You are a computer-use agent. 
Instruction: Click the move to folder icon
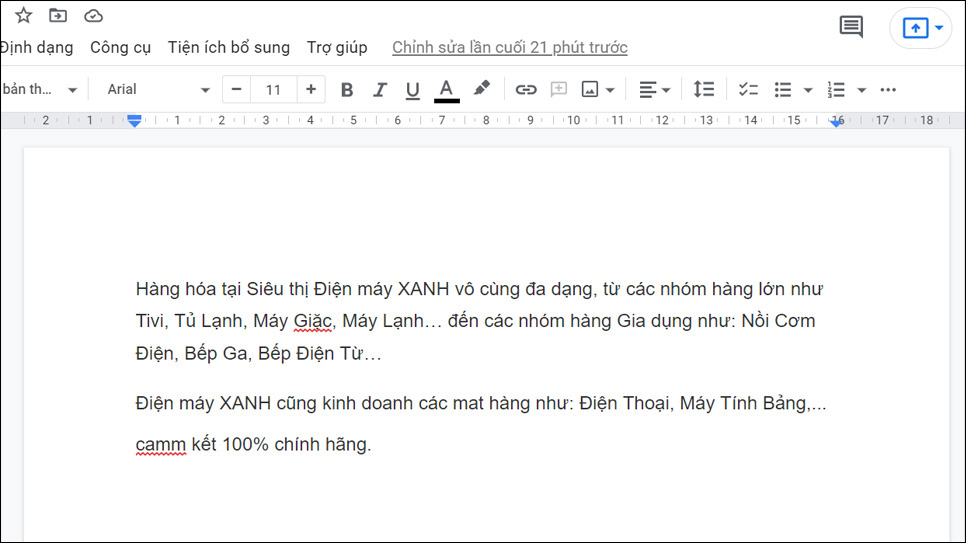(58, 16)
